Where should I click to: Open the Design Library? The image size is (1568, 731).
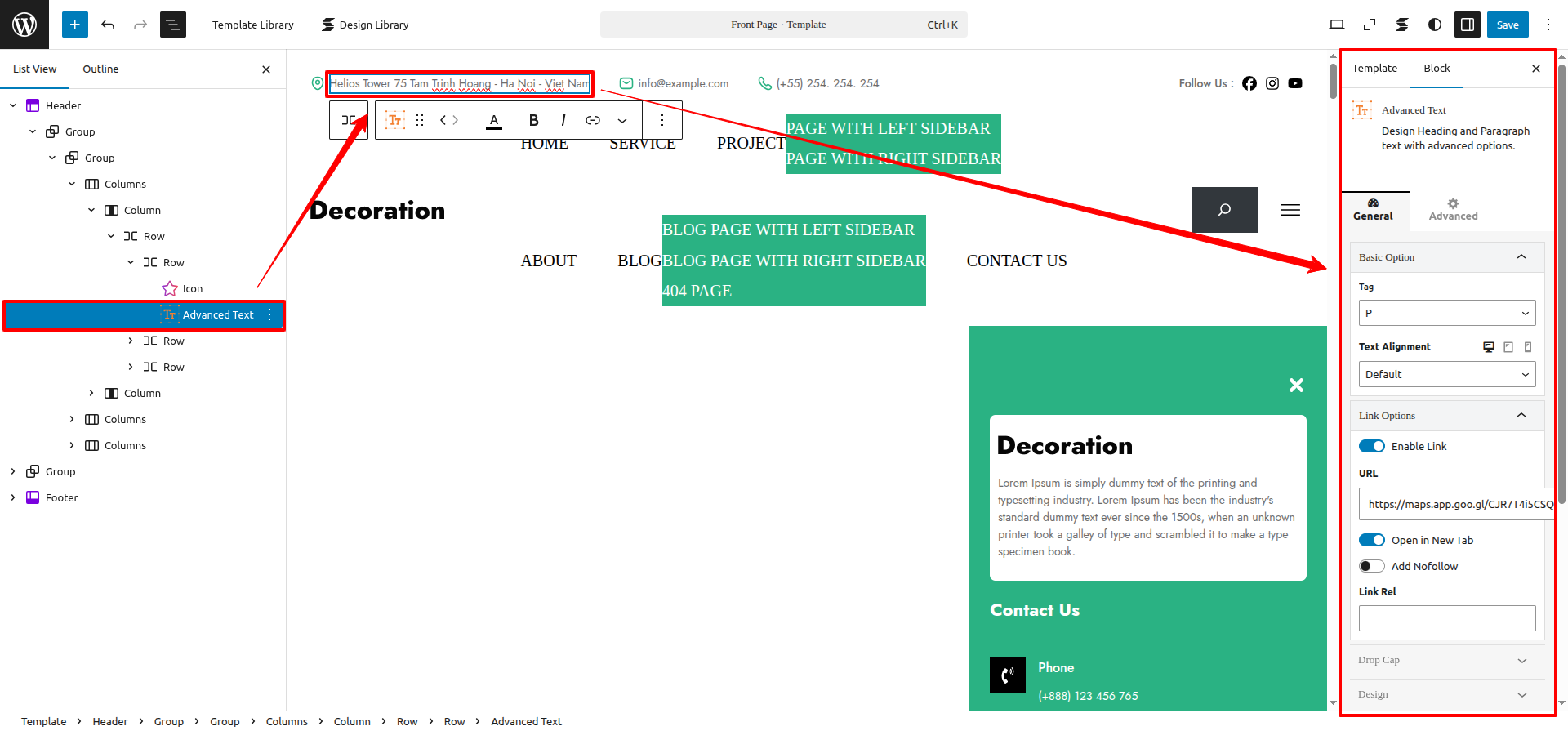pos(365,25)
